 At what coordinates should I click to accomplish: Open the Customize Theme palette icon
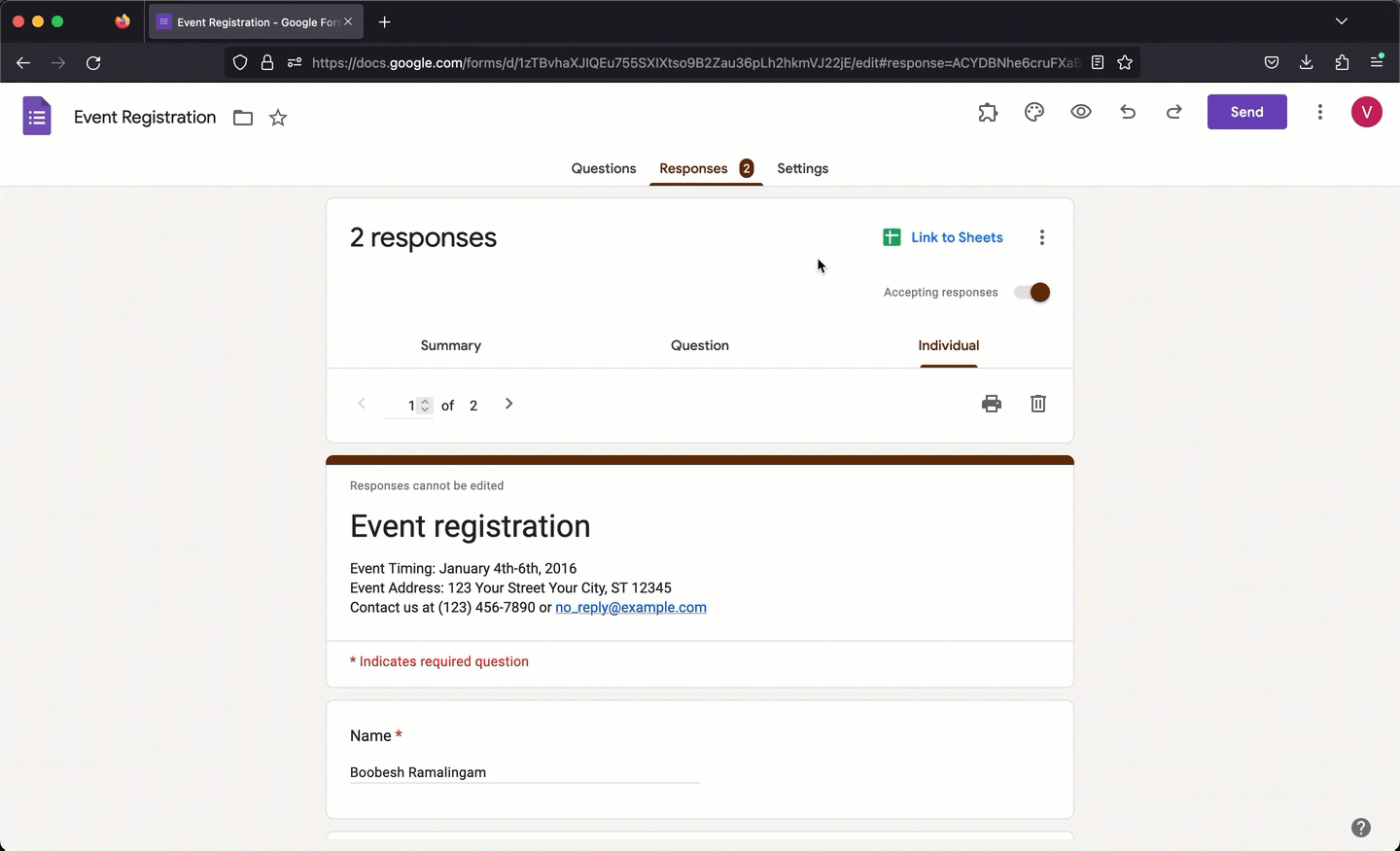point(1033,112)
